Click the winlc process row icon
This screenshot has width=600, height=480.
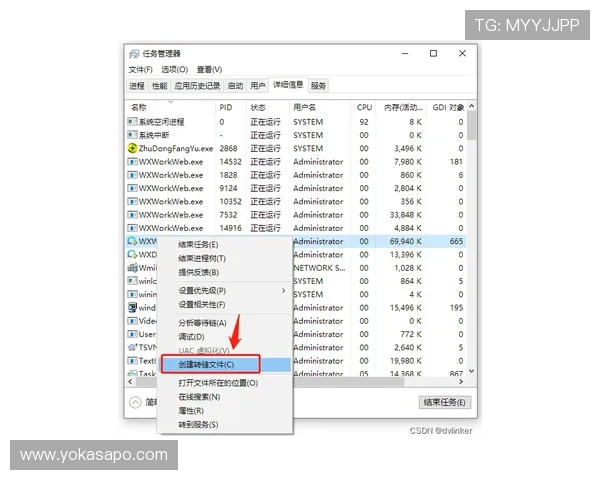132,281
